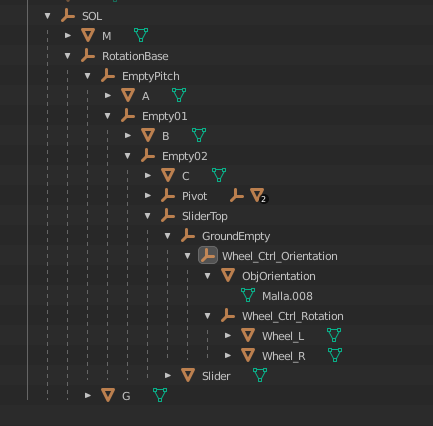This screenshot has height=426, width=433.
Task: Select the SliderTop object in the outliner
Action: tap(205, 216)
